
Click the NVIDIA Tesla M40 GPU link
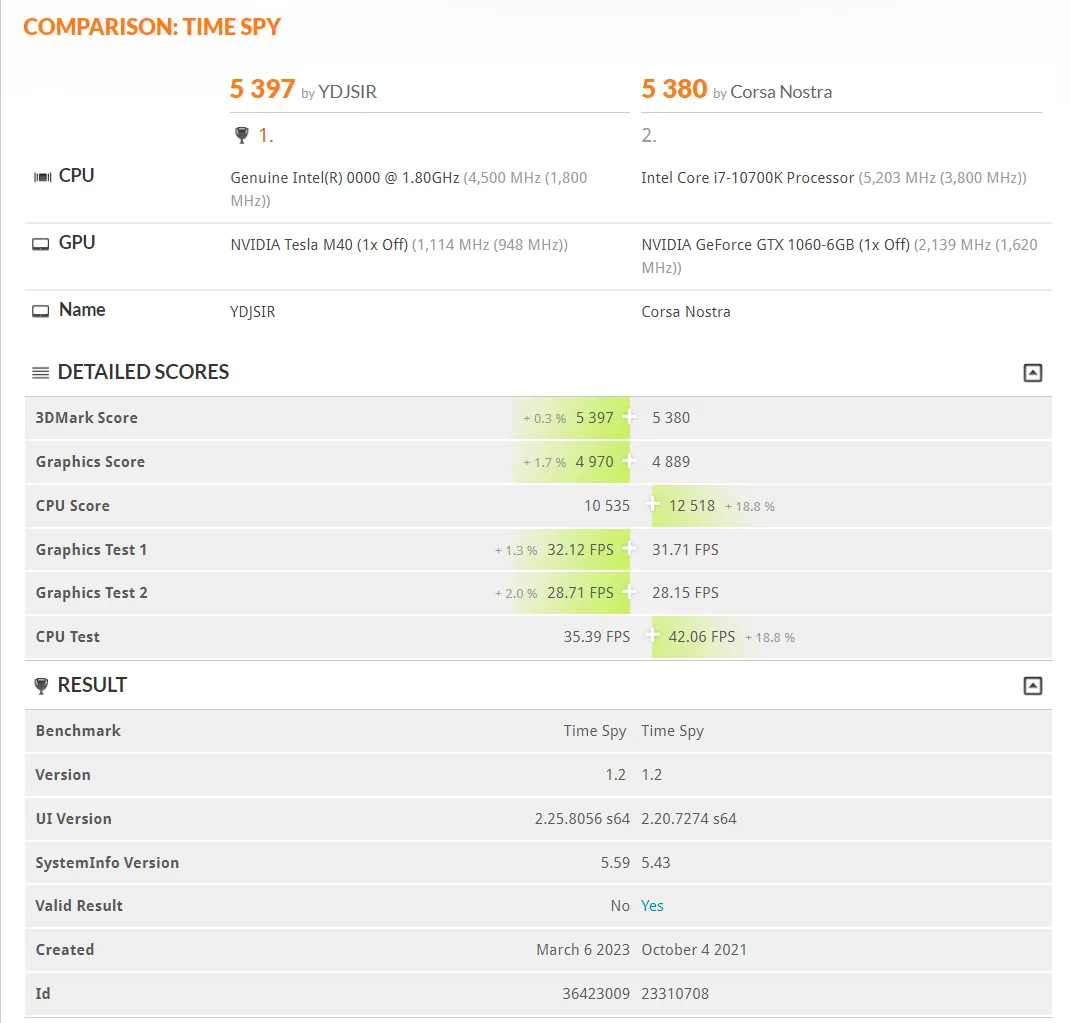tap(319, 245)
